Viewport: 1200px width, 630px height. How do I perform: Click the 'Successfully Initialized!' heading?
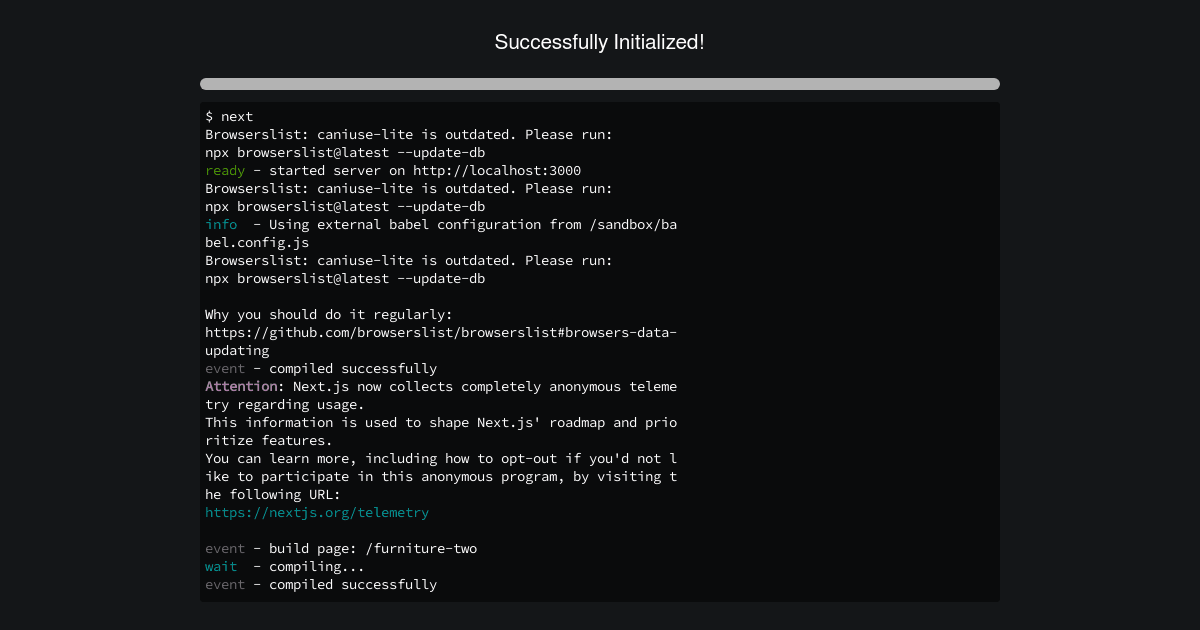tap(599, 42)
